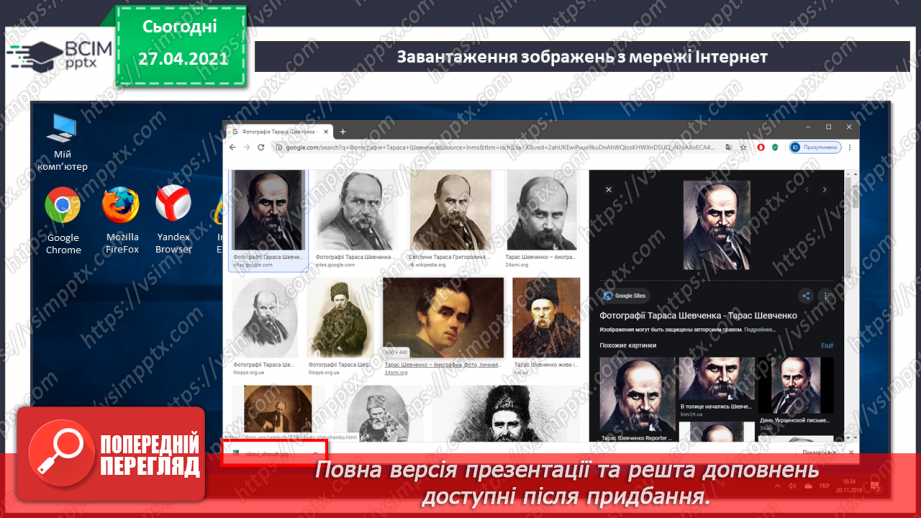Click the large Shevchenko preview image
921x518 pixels.
(x=717, y=226)
